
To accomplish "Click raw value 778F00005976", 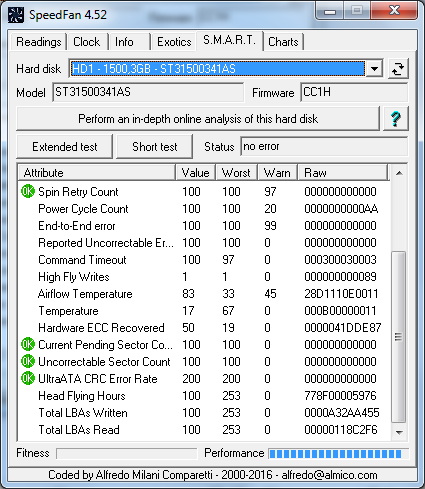I will point(340,396).
